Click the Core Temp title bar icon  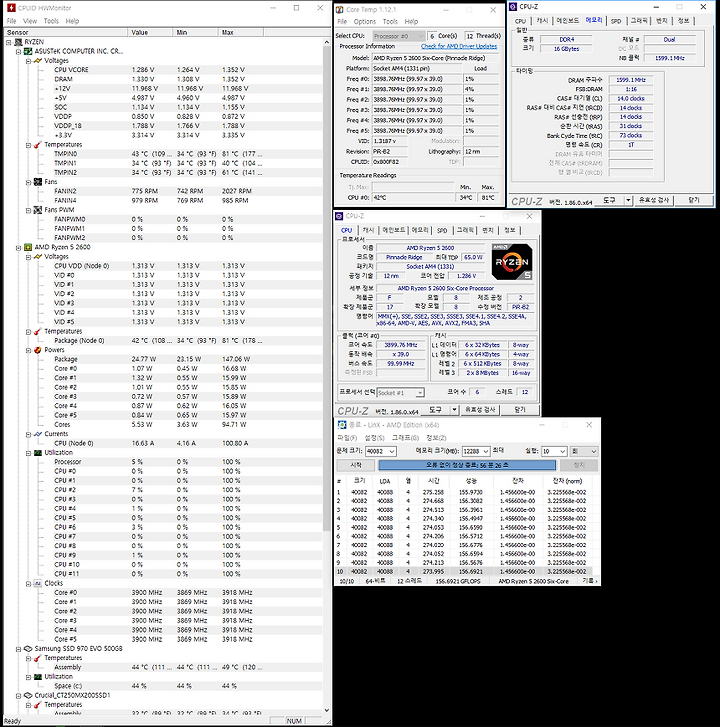pos(340,10)
